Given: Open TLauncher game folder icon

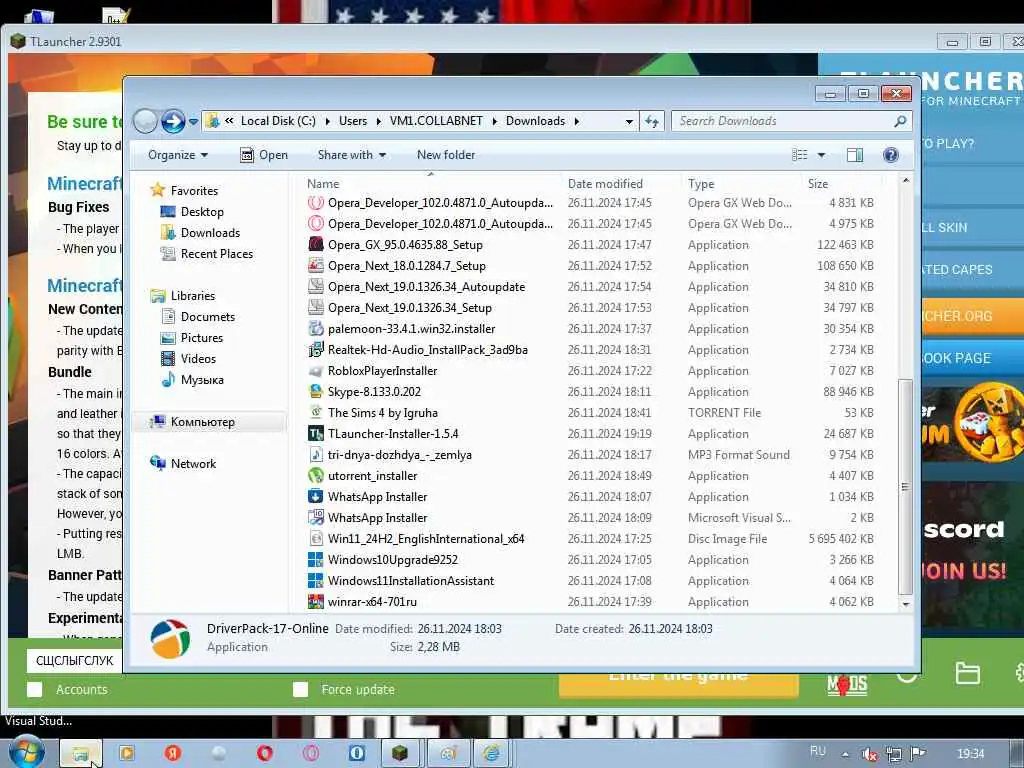Looking at the screenshot, I should pos(967,673).
